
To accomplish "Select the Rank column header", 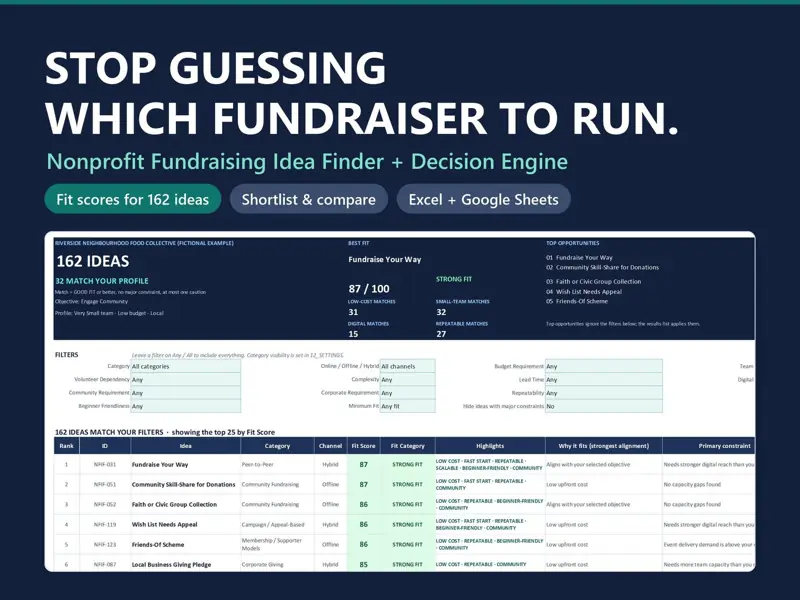I will 66,445.
